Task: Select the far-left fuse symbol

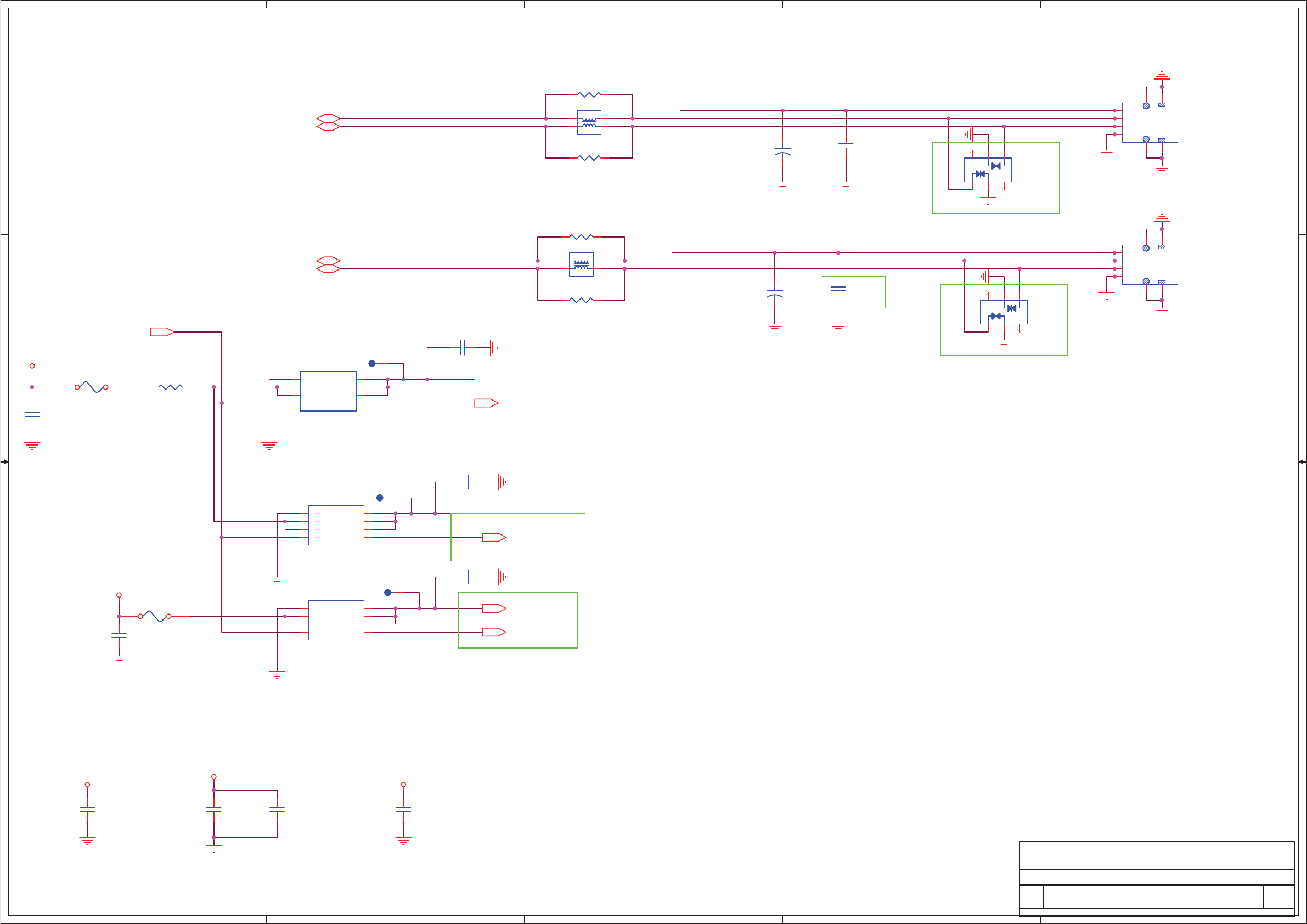Action: 91,387
